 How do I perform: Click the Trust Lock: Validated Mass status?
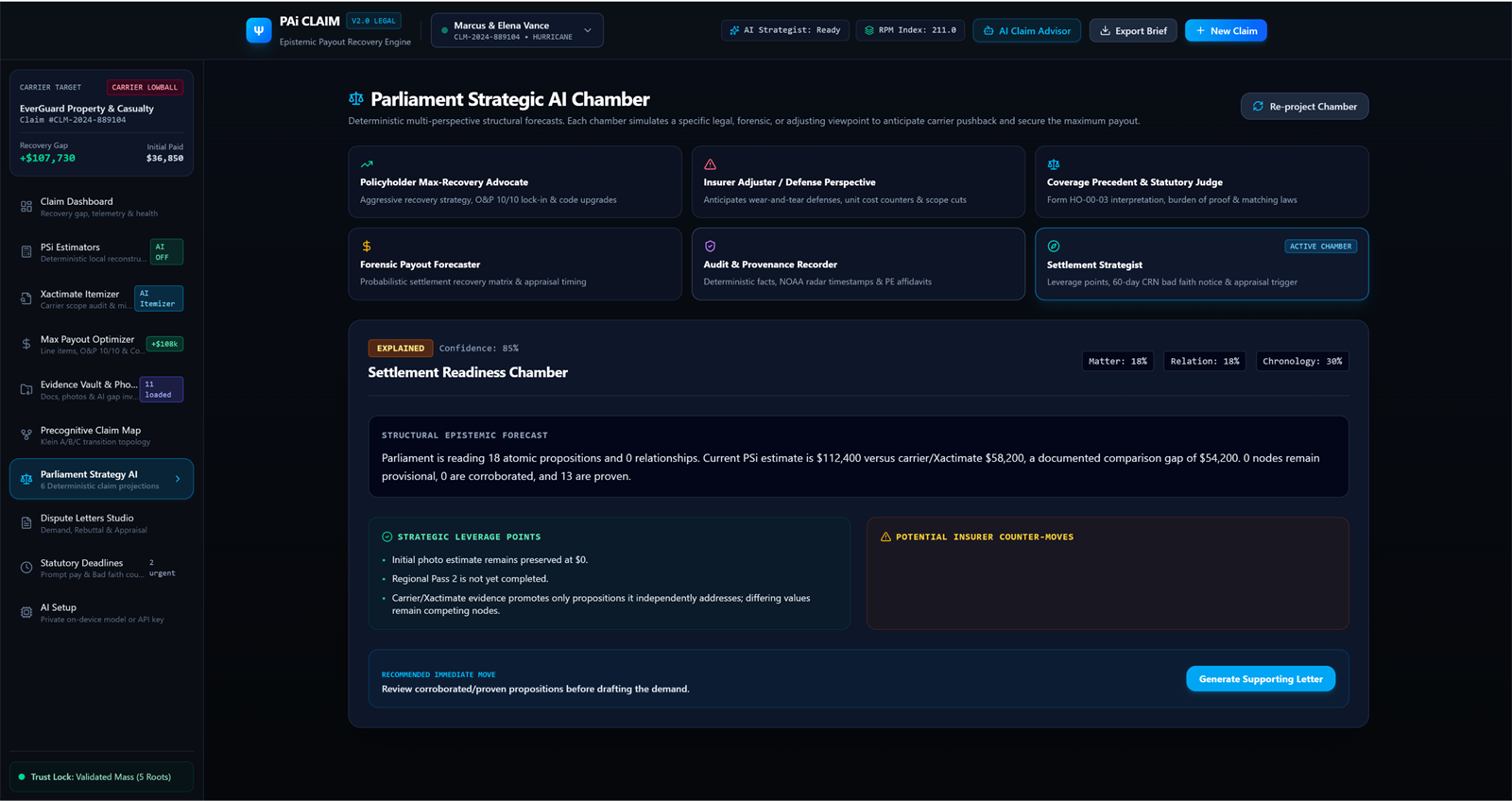(101, 776)
